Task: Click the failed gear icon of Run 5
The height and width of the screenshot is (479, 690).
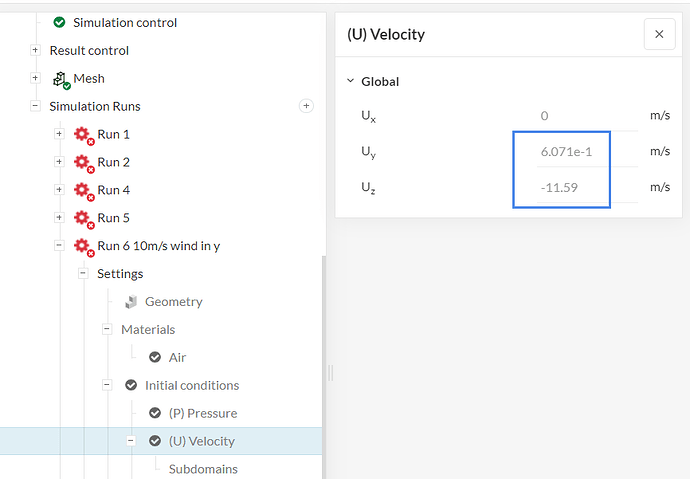Action: pos(83,218)
